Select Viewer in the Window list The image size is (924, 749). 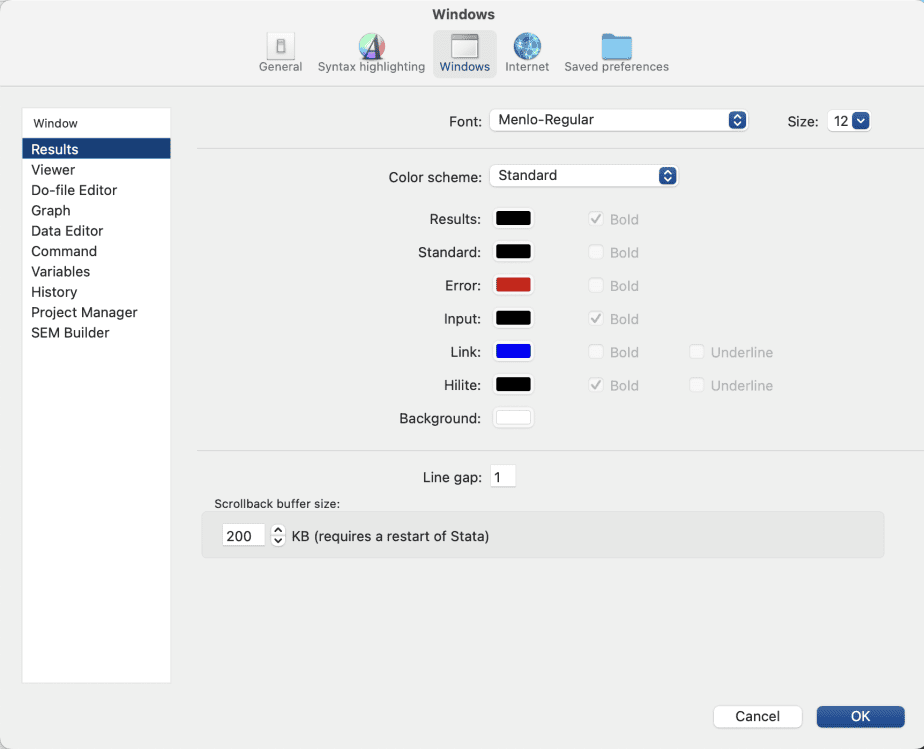tap(53, 170)
